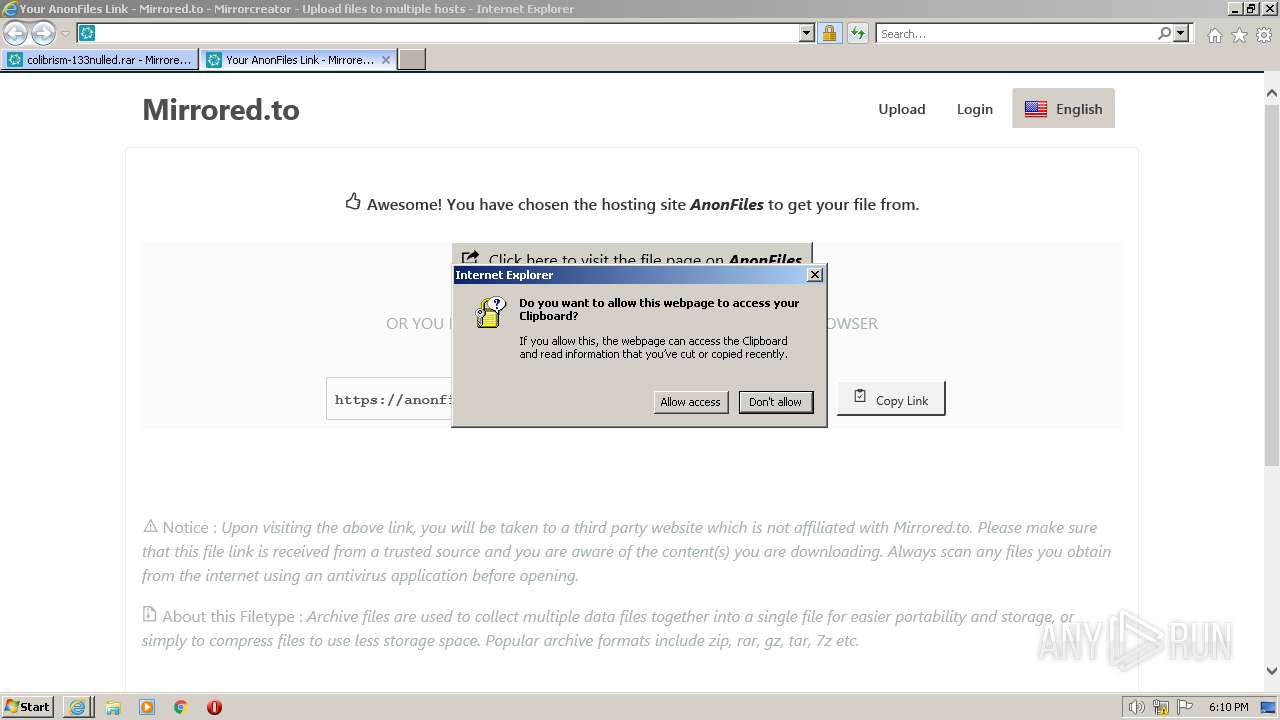This screenshot has width=1280, height=720.
Task: Click the Refresh page icon
Action: pyautogui.click(x=858, y=33)
